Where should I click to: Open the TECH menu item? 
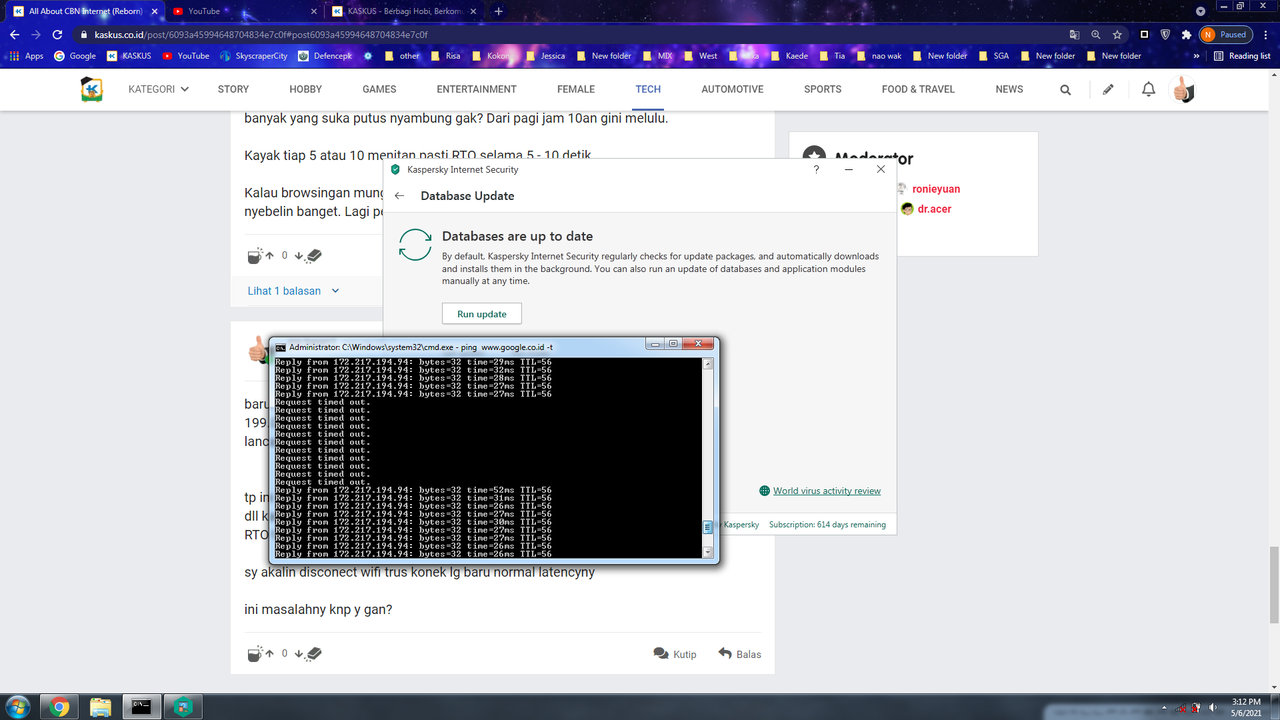click(648, 89)
